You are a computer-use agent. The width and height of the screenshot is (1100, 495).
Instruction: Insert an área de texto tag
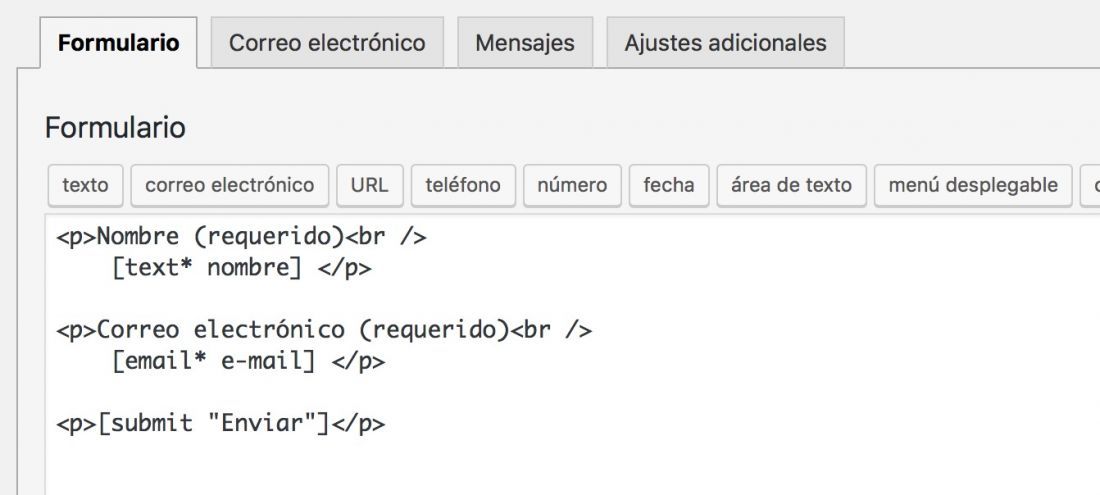point(791,186)
